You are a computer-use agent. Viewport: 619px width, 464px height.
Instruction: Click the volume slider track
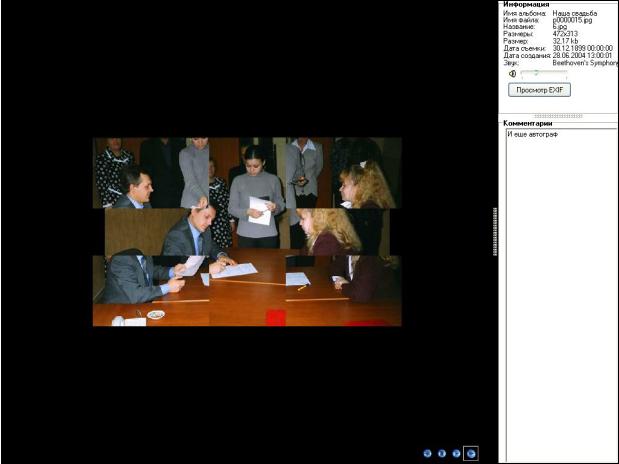(x=545, y=73)
